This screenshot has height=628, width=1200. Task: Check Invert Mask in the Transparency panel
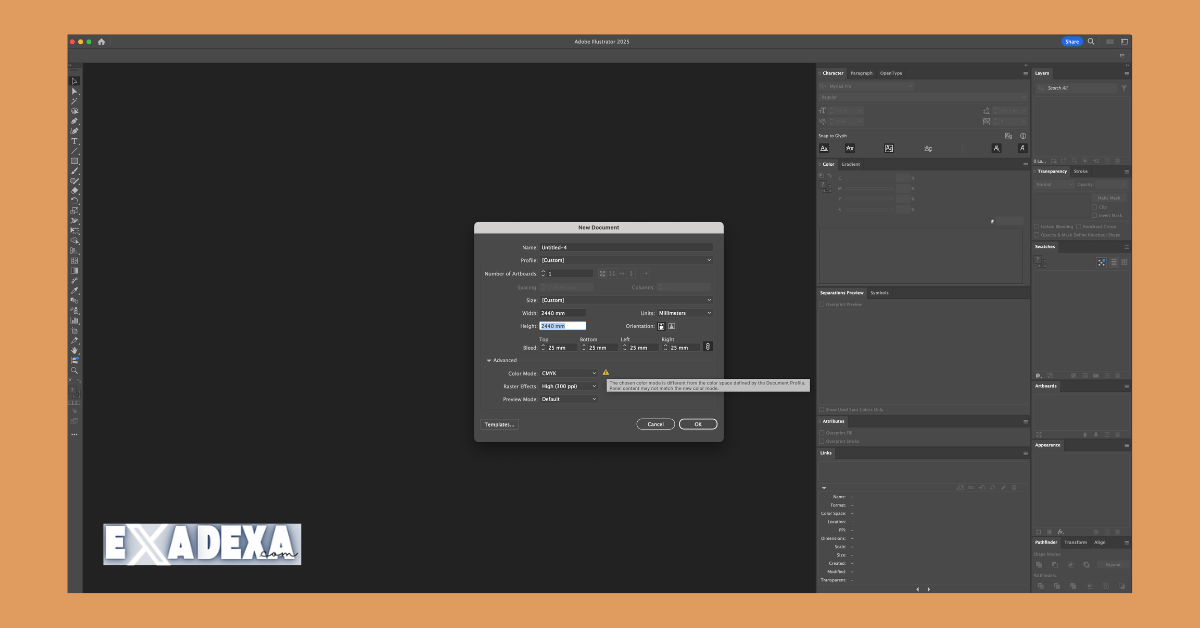[x=1094, y=215]
